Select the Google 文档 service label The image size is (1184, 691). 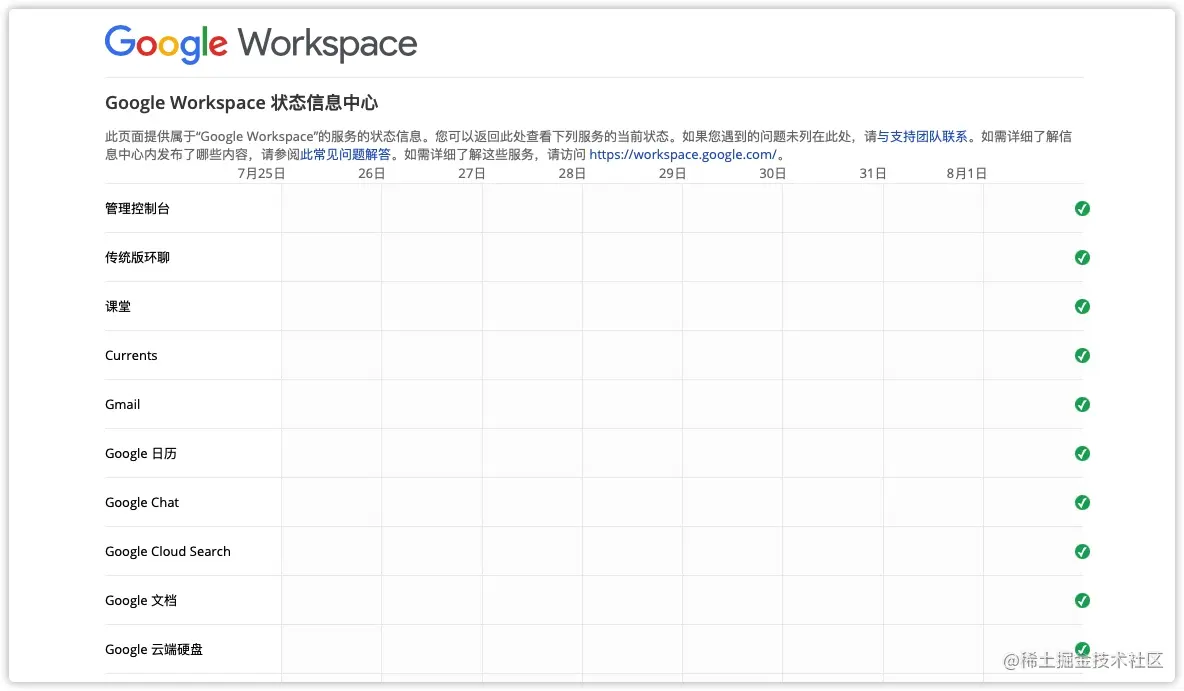141,601
